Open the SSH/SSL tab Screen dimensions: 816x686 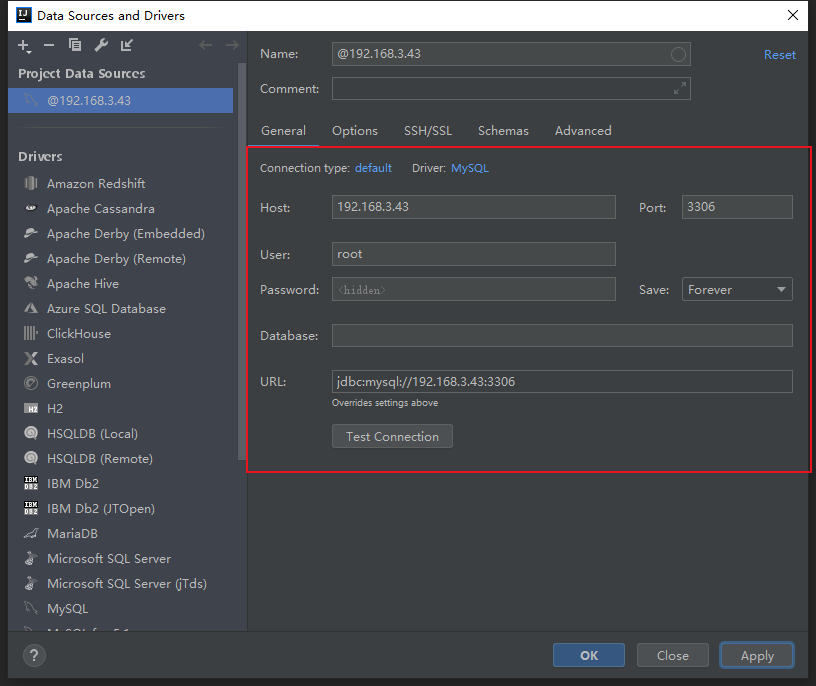tap(428, 131)
